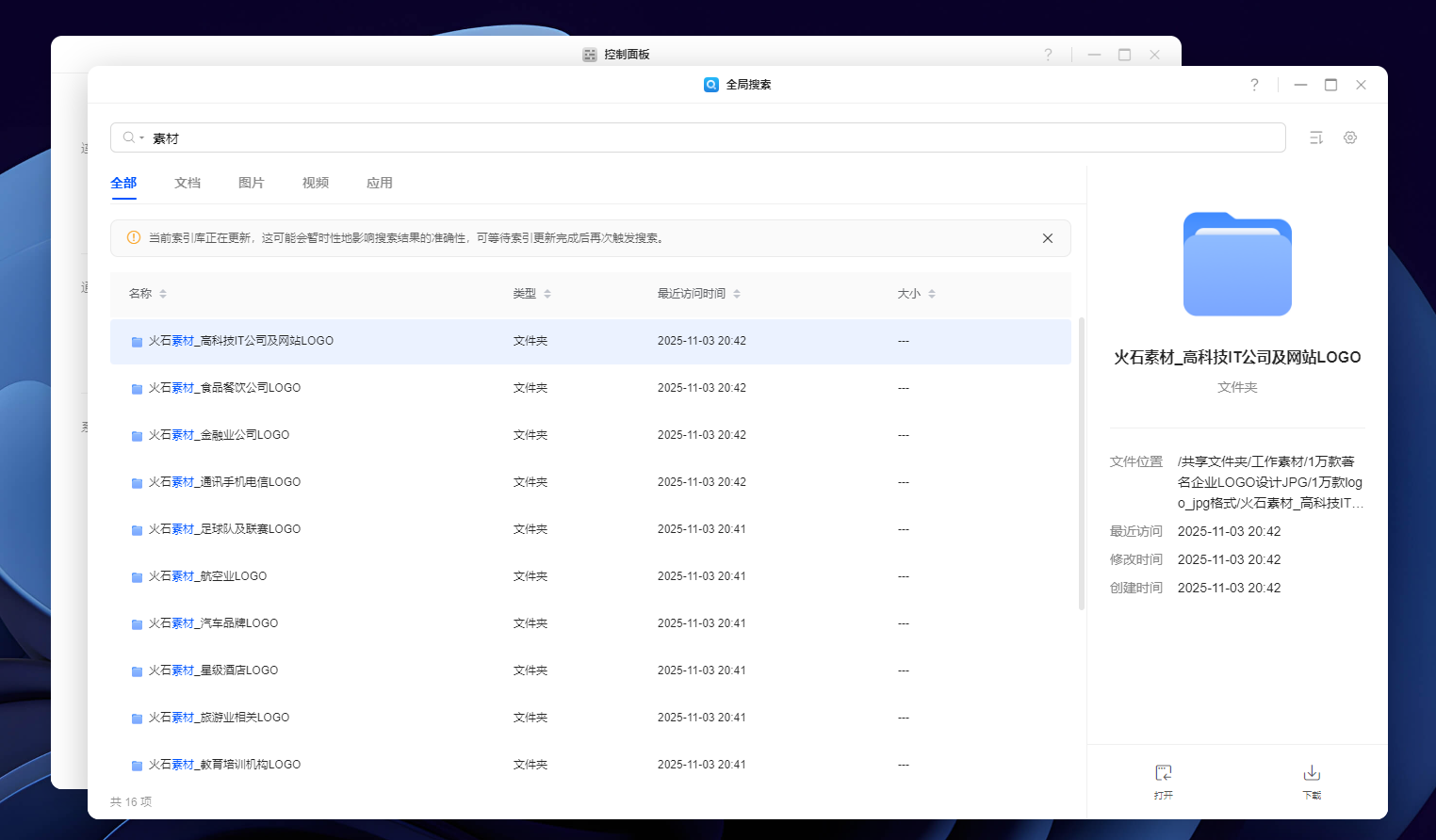This screenshot has width=1436, height=840.
Task: Switch to the 全部 tab
Action: 123,183
